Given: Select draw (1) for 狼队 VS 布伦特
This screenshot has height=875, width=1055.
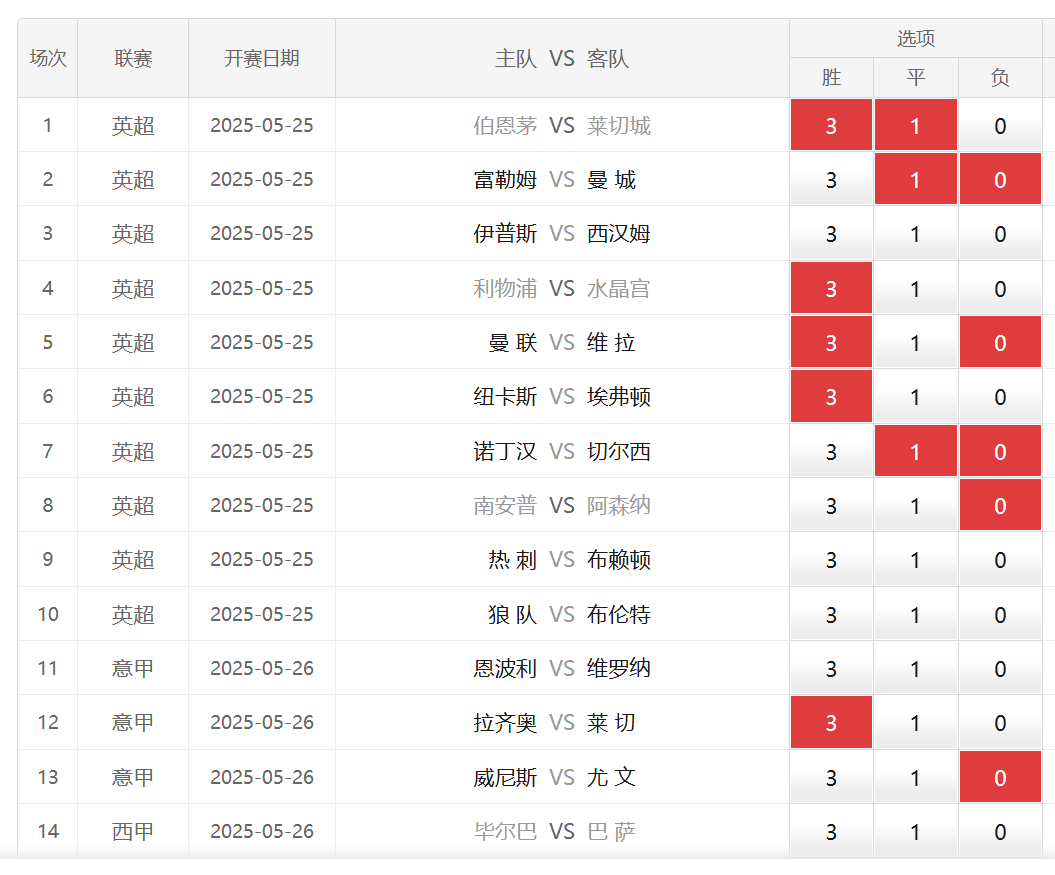Looking at the screenshot, I should click(916, 614).
